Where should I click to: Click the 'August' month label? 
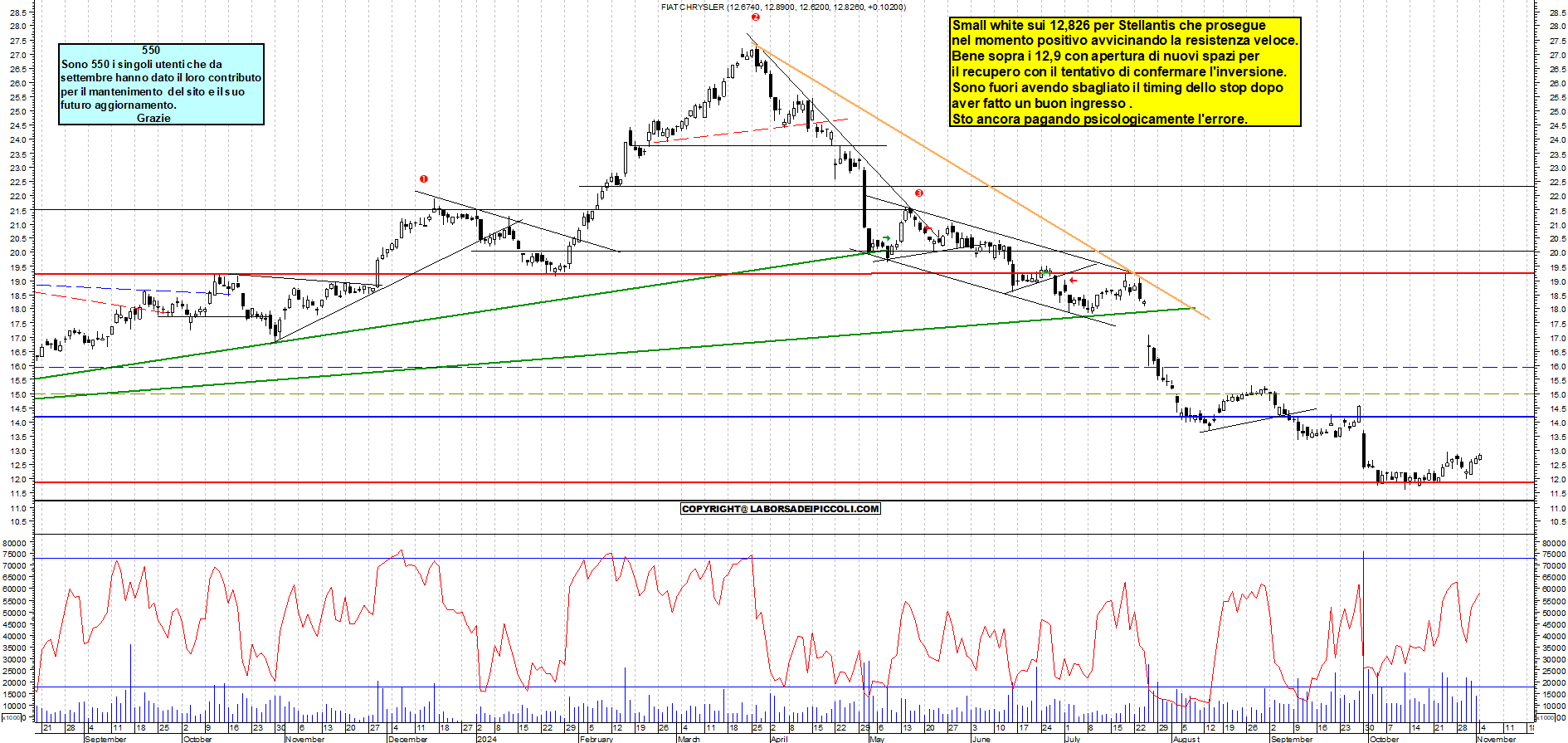(1186, 739)
